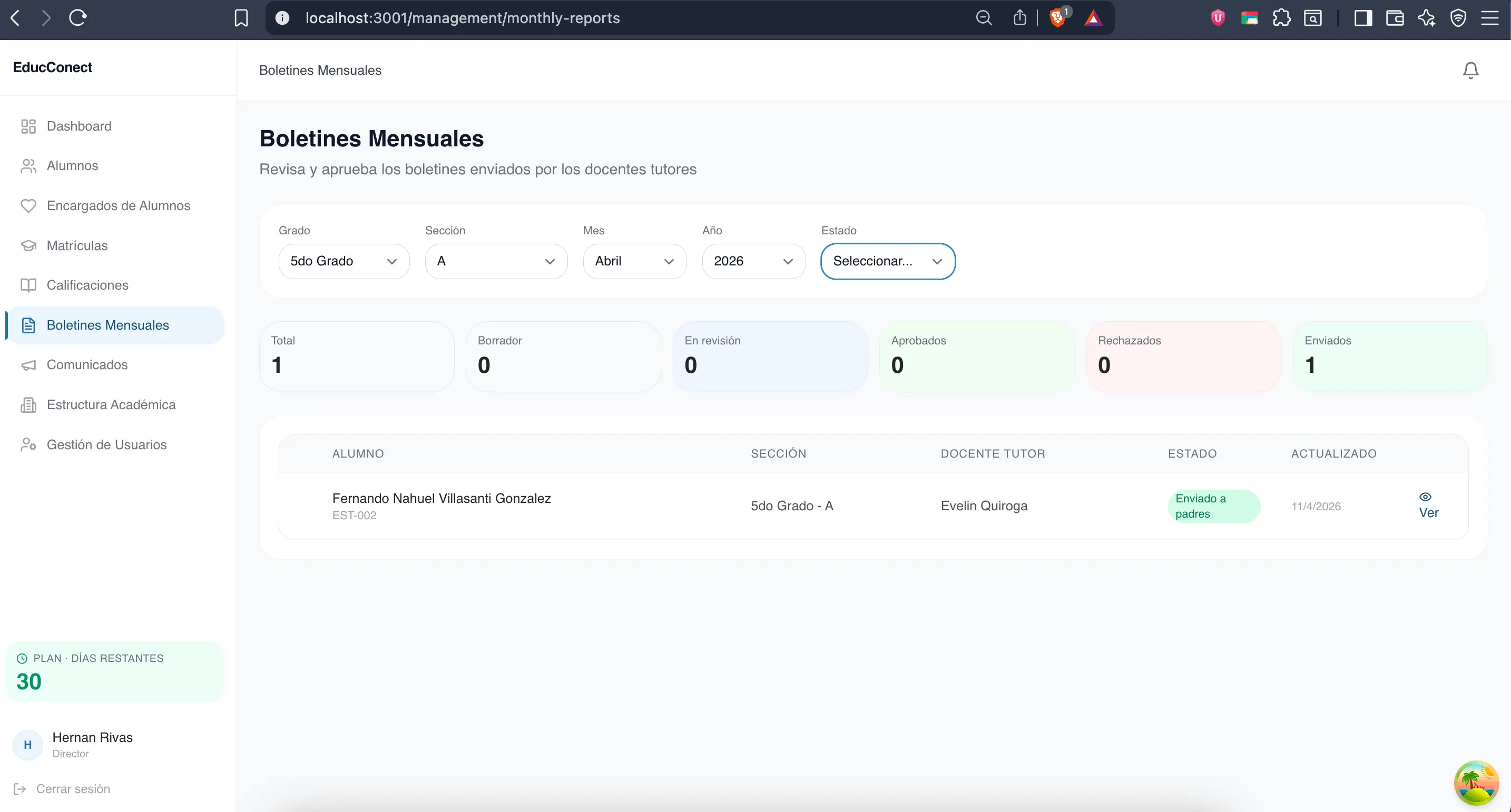Expand the Sección dropdown showing A
The image size is (1511, 812).
(496, 262)
